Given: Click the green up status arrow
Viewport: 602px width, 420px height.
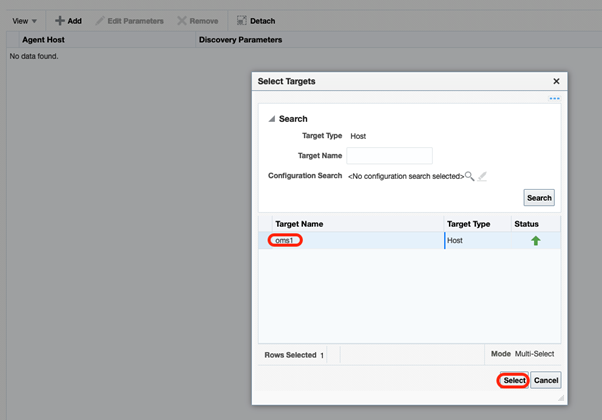Looking at the screenshot, I should 535,241.
